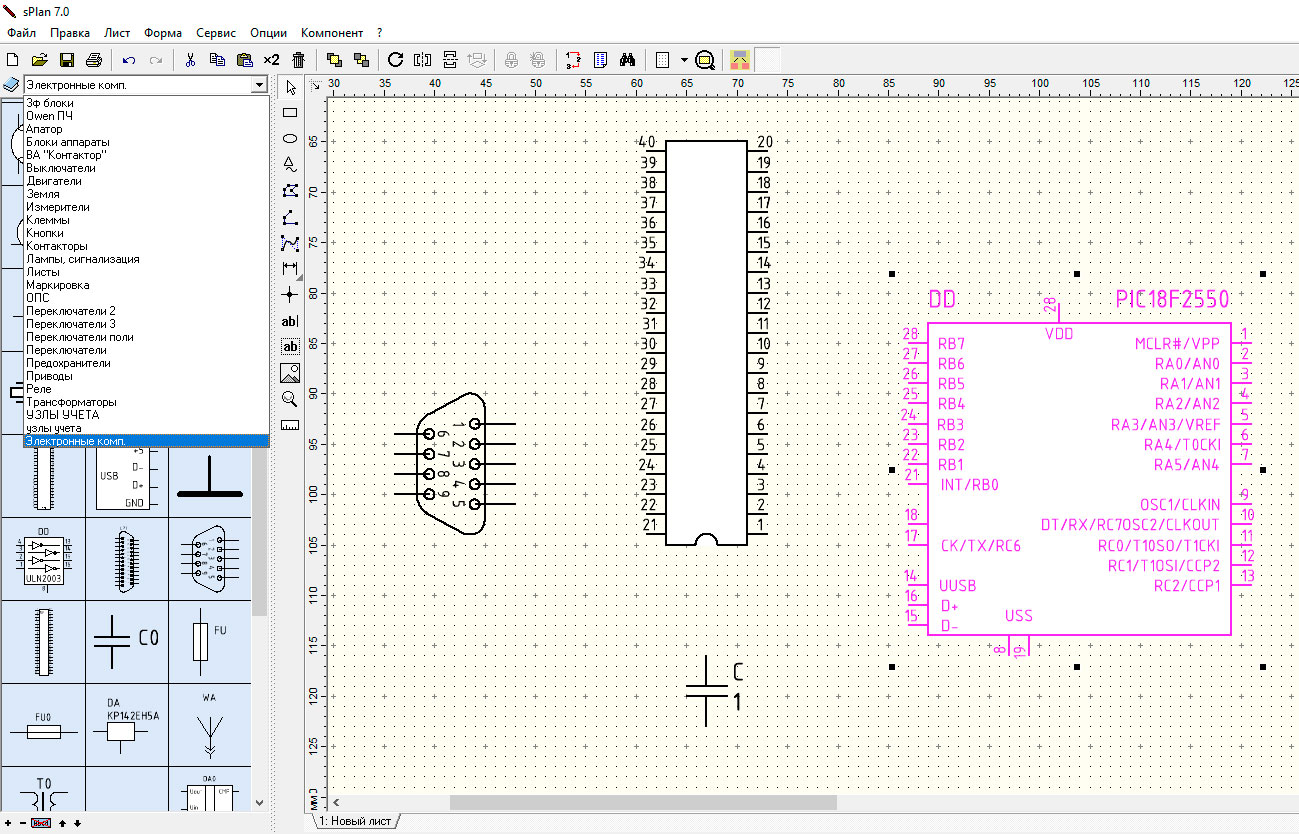Open the Лист menu
This screenshot has width=1299, height=834.
(117, 33)
